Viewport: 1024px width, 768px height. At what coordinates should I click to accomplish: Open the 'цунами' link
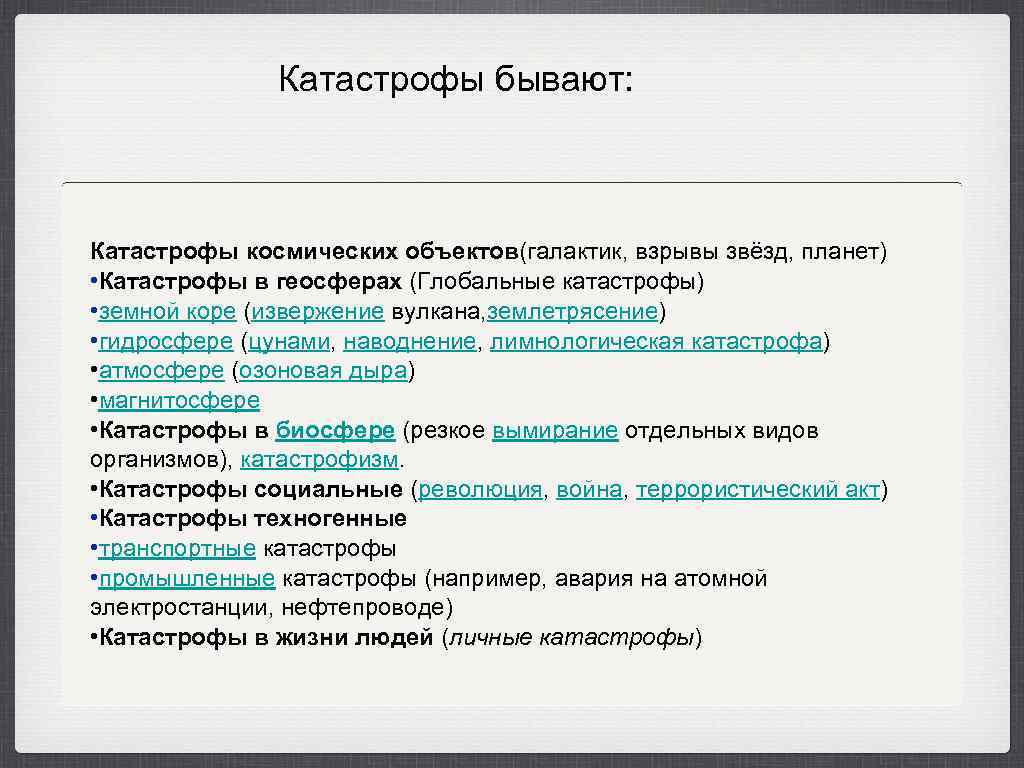point(289,342)
